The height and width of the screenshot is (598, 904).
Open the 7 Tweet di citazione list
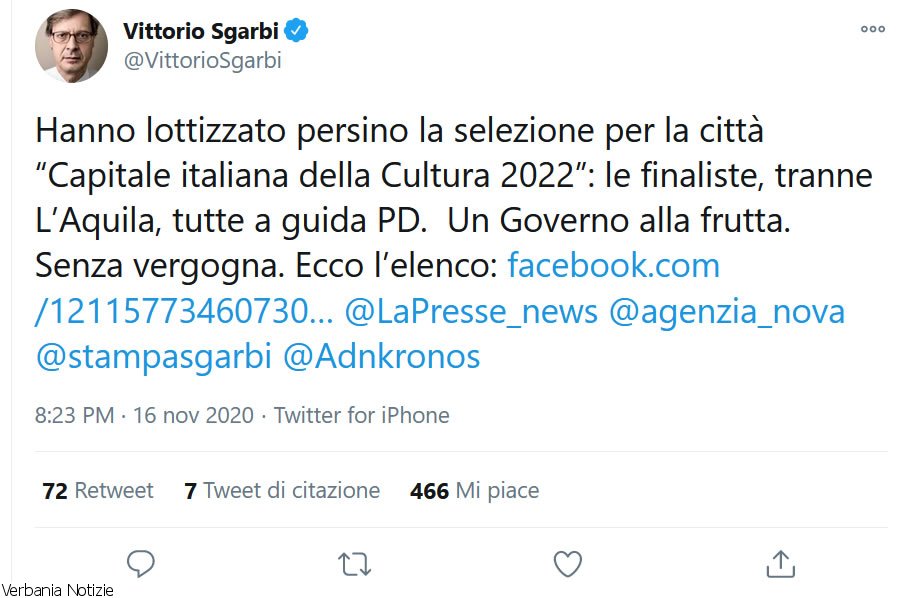coord(283,490)
